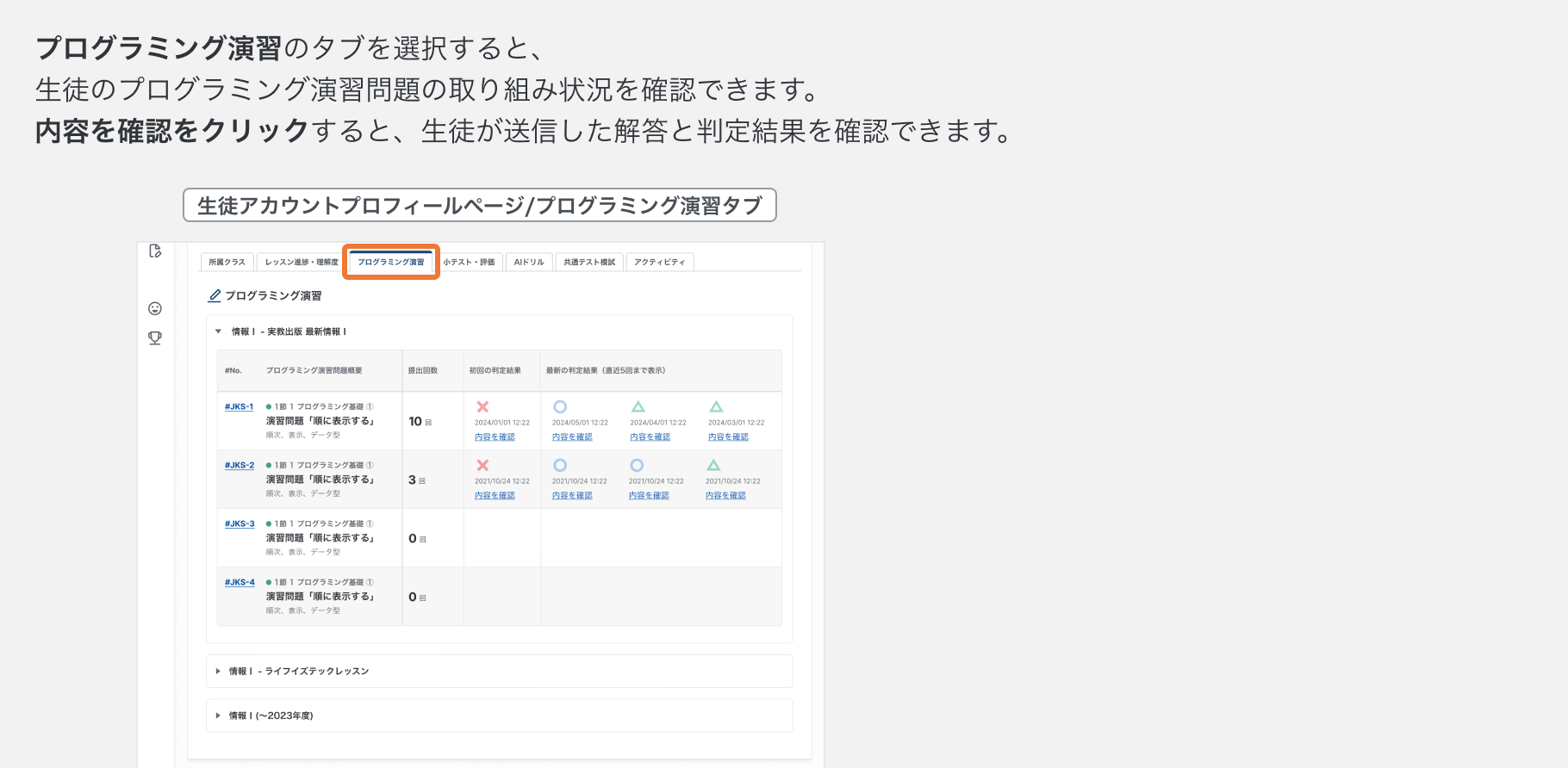This screenshot has height=768, width=1568.
Task: Click 生徒アカウントプロフィールページ/プログラミング演習タブ caption label
Action: click(x=480, y=205)
